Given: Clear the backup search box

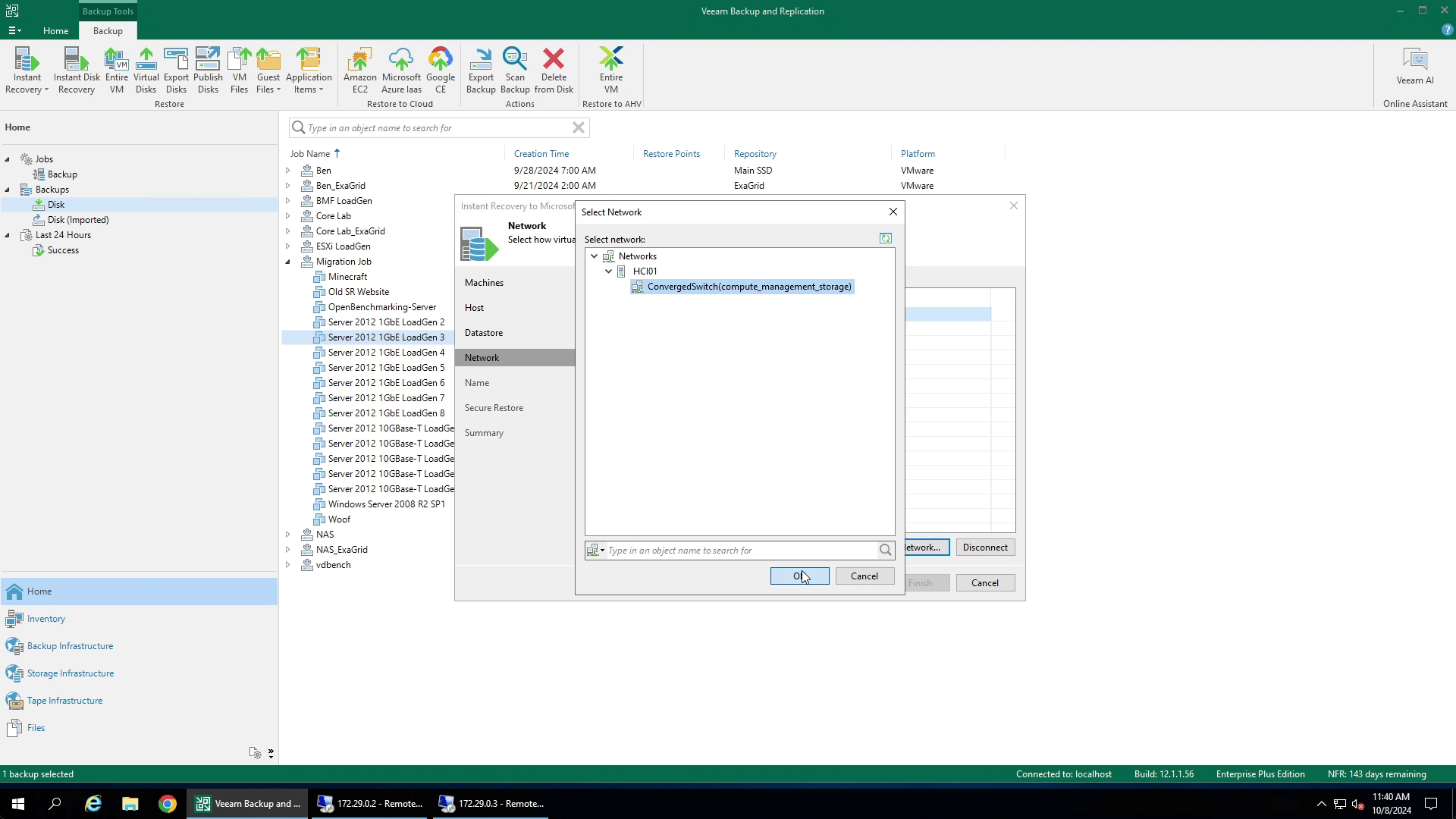Looking at the screenshot, I should pyautogui.click(x=579, y=127).
